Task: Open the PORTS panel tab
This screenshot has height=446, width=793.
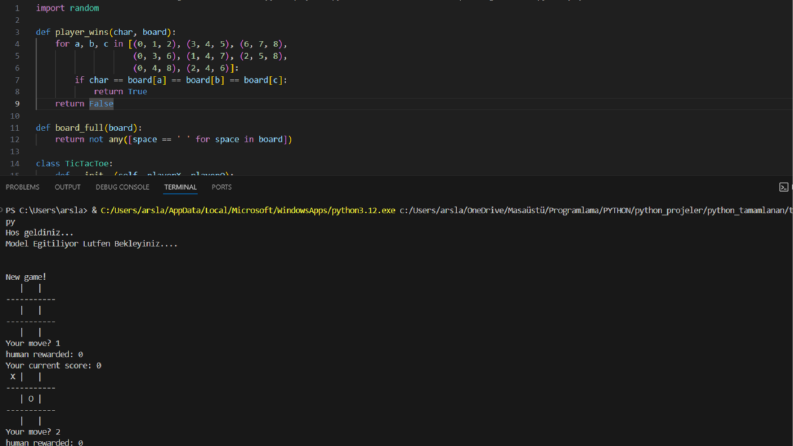Action: [222, 187]
